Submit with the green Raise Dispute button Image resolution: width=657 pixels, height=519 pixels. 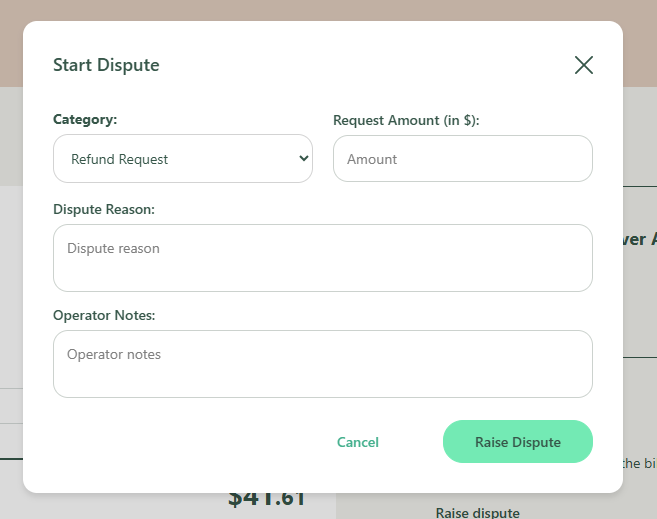pyautogui.click(x=517, y=442)
